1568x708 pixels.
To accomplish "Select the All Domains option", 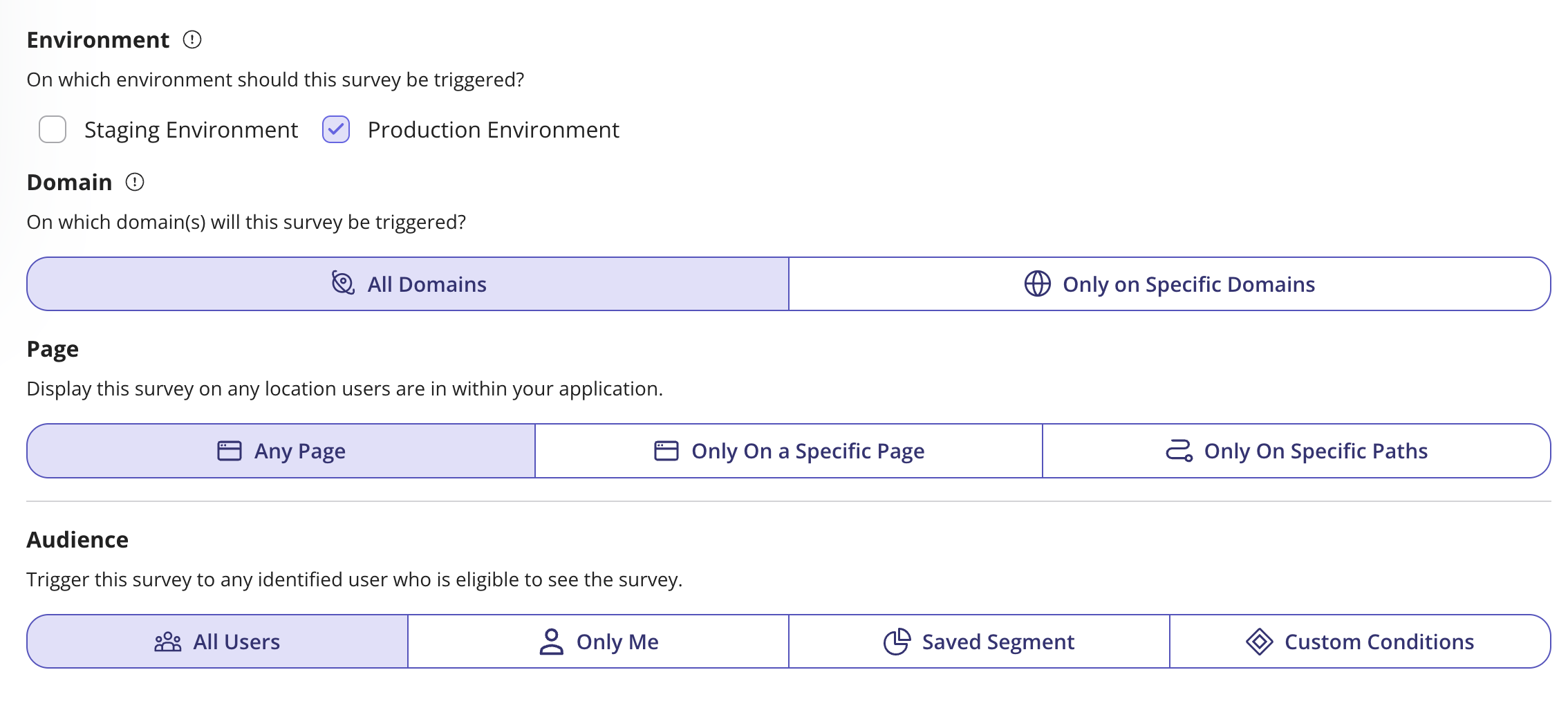I will (x=408, y=284).
